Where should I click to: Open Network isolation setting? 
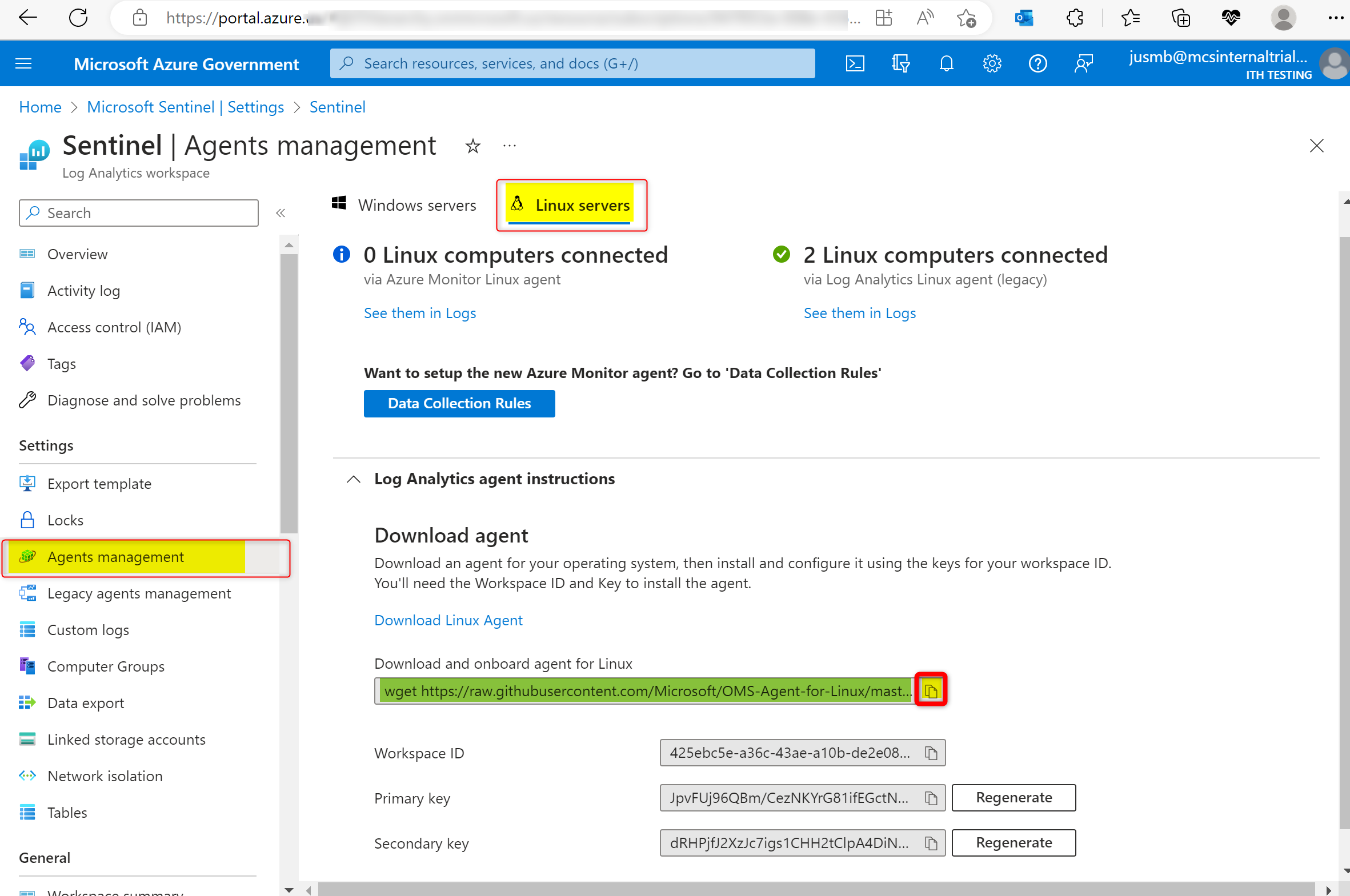(x=105, y=777)
